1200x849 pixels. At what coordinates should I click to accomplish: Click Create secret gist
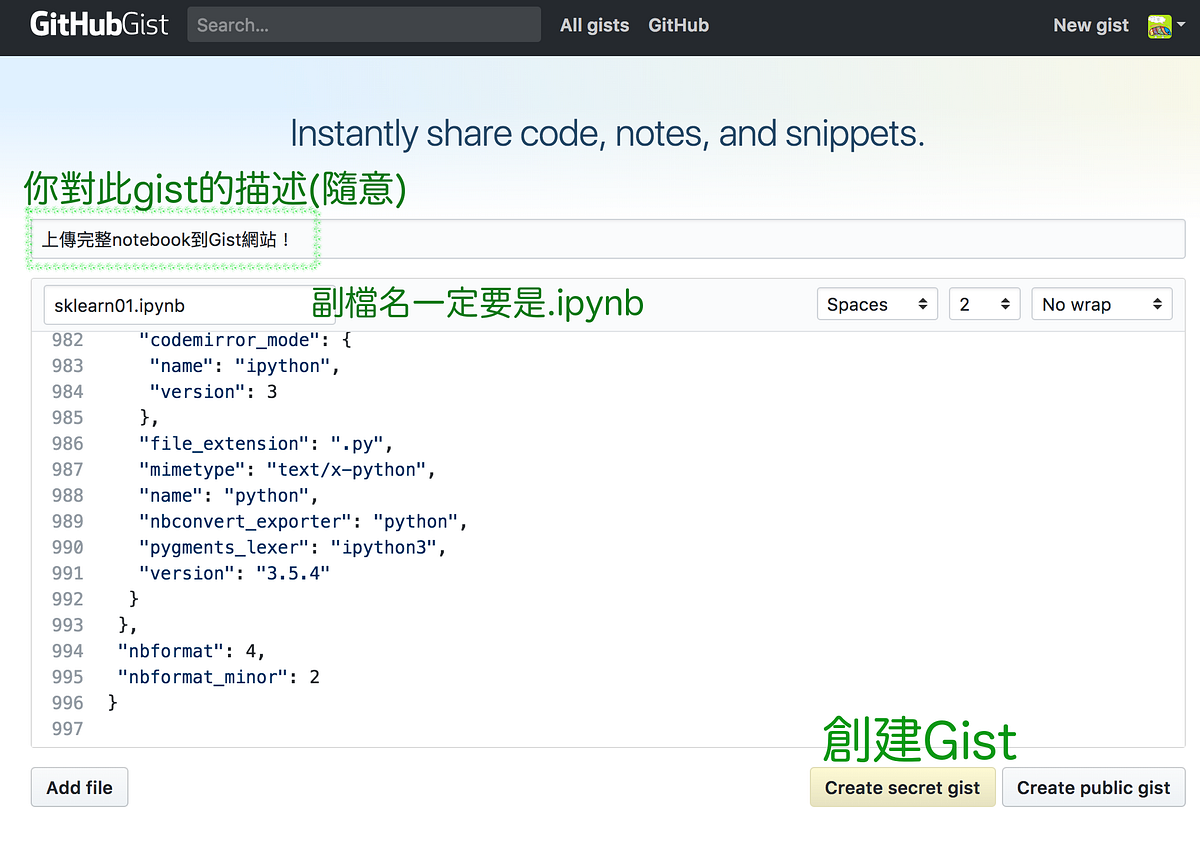[902, 787]
